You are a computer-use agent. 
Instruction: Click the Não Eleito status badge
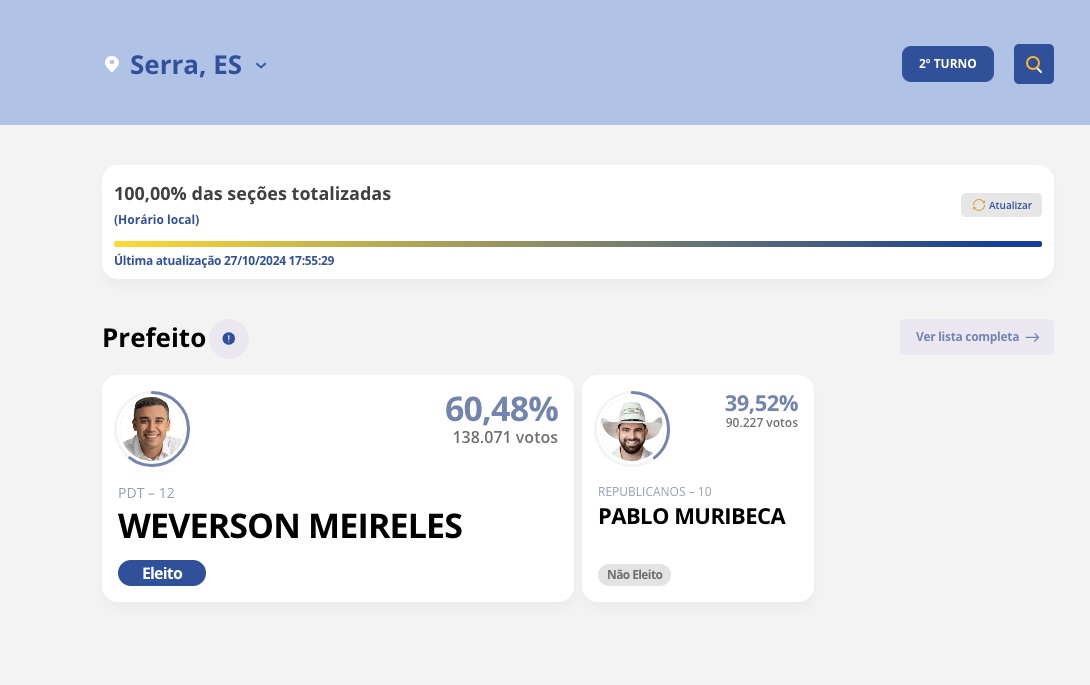[x=634, y=575]
